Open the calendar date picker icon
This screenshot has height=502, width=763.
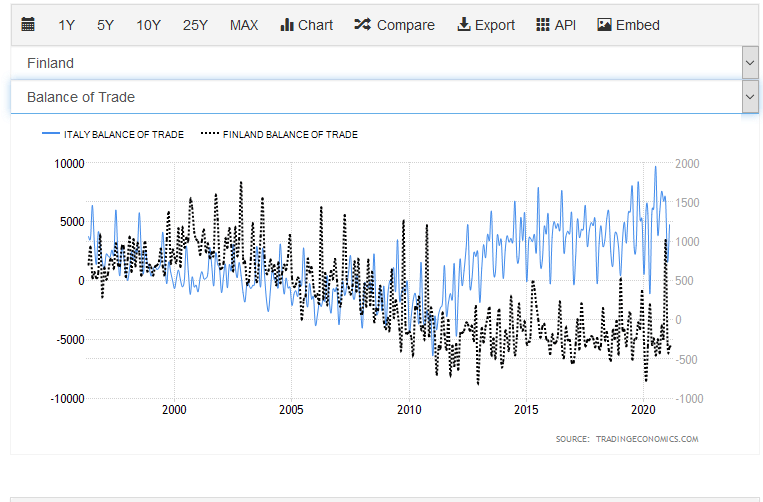coord(28,25)
